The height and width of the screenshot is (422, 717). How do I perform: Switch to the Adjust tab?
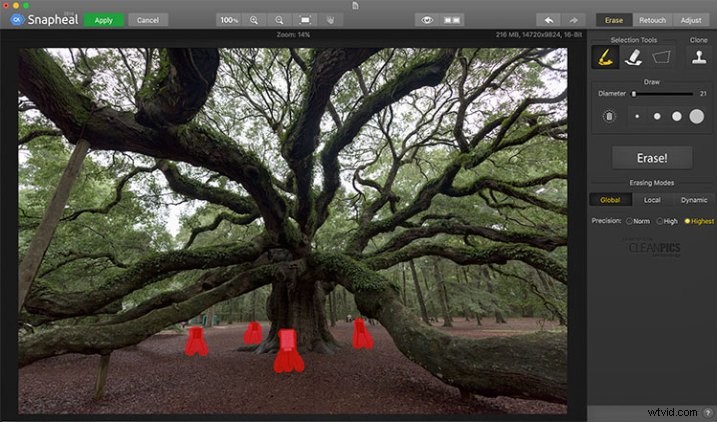point(690,20)
